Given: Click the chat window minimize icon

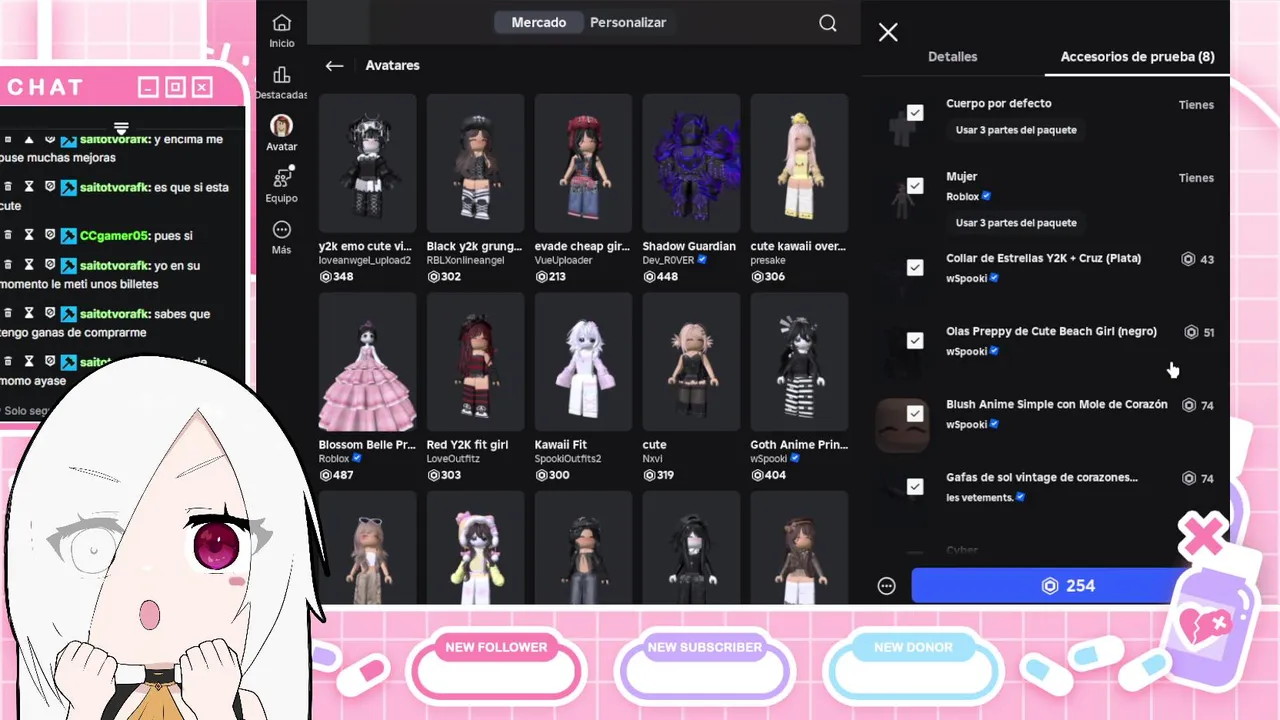Looking at the screenshot, I should point(148,88).
